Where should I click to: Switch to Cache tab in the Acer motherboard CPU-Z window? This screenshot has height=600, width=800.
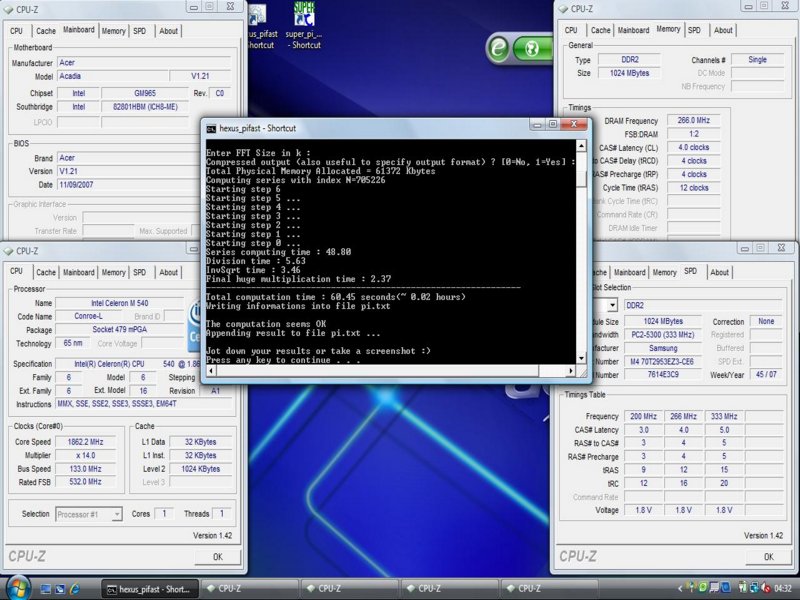45,31
